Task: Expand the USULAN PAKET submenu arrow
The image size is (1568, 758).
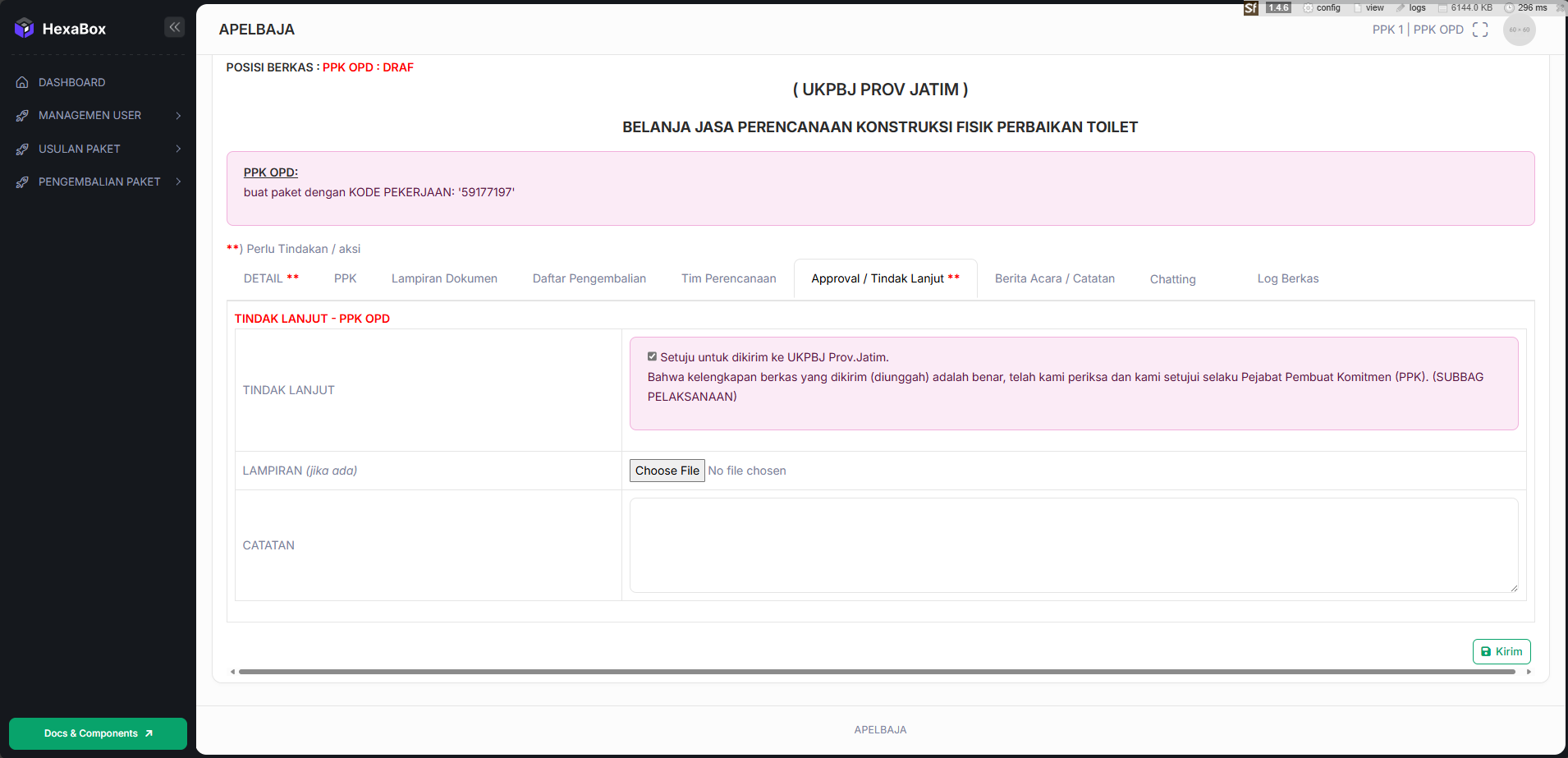Action: tap(178, 149)
